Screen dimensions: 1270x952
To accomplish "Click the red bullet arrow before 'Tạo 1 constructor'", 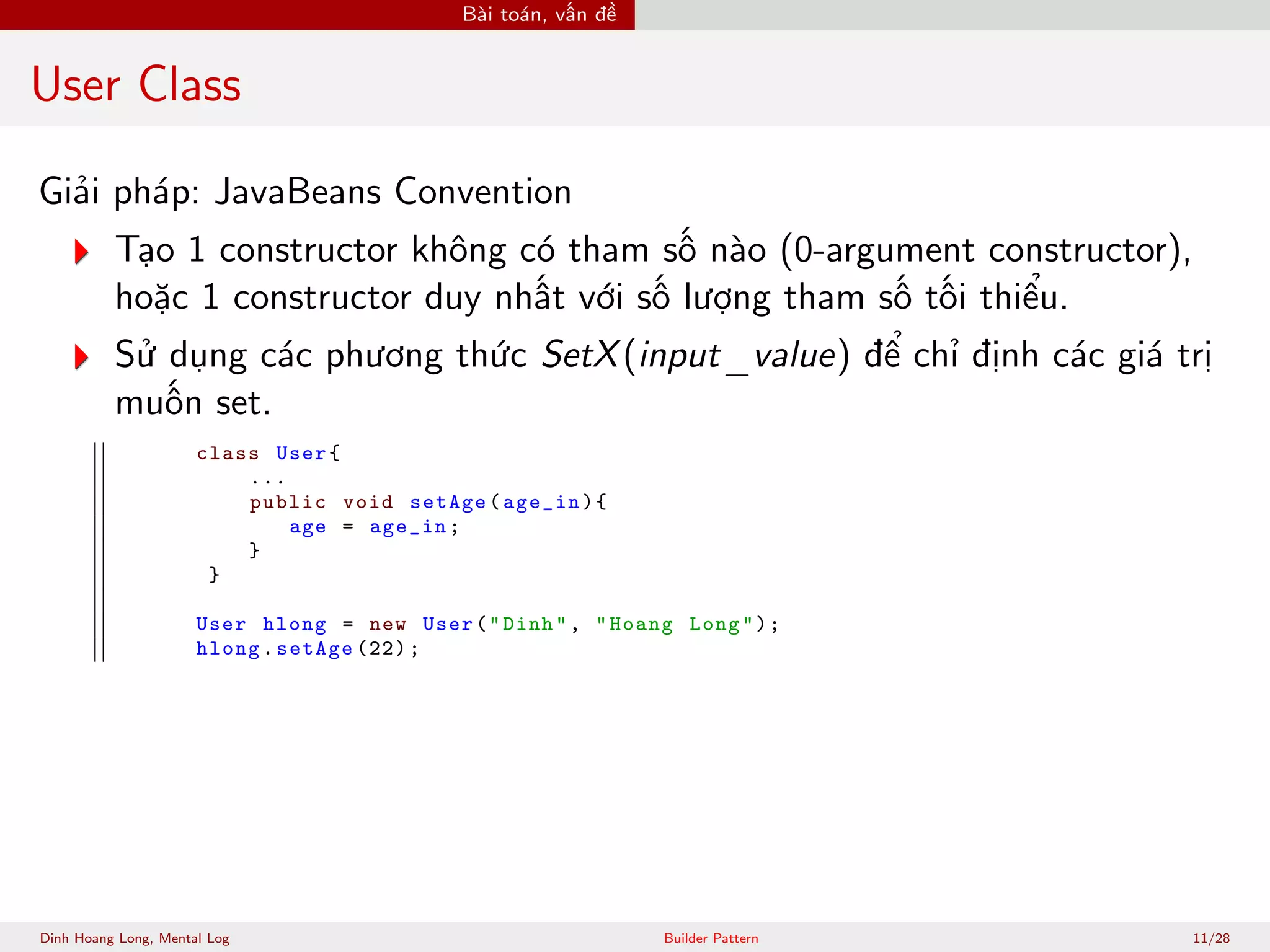I will pos(81,252).
